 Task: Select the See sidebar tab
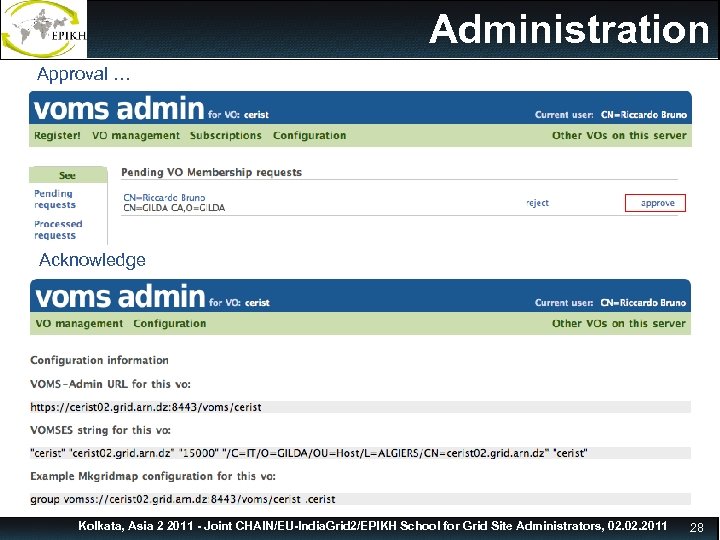[x=68, y=175]
